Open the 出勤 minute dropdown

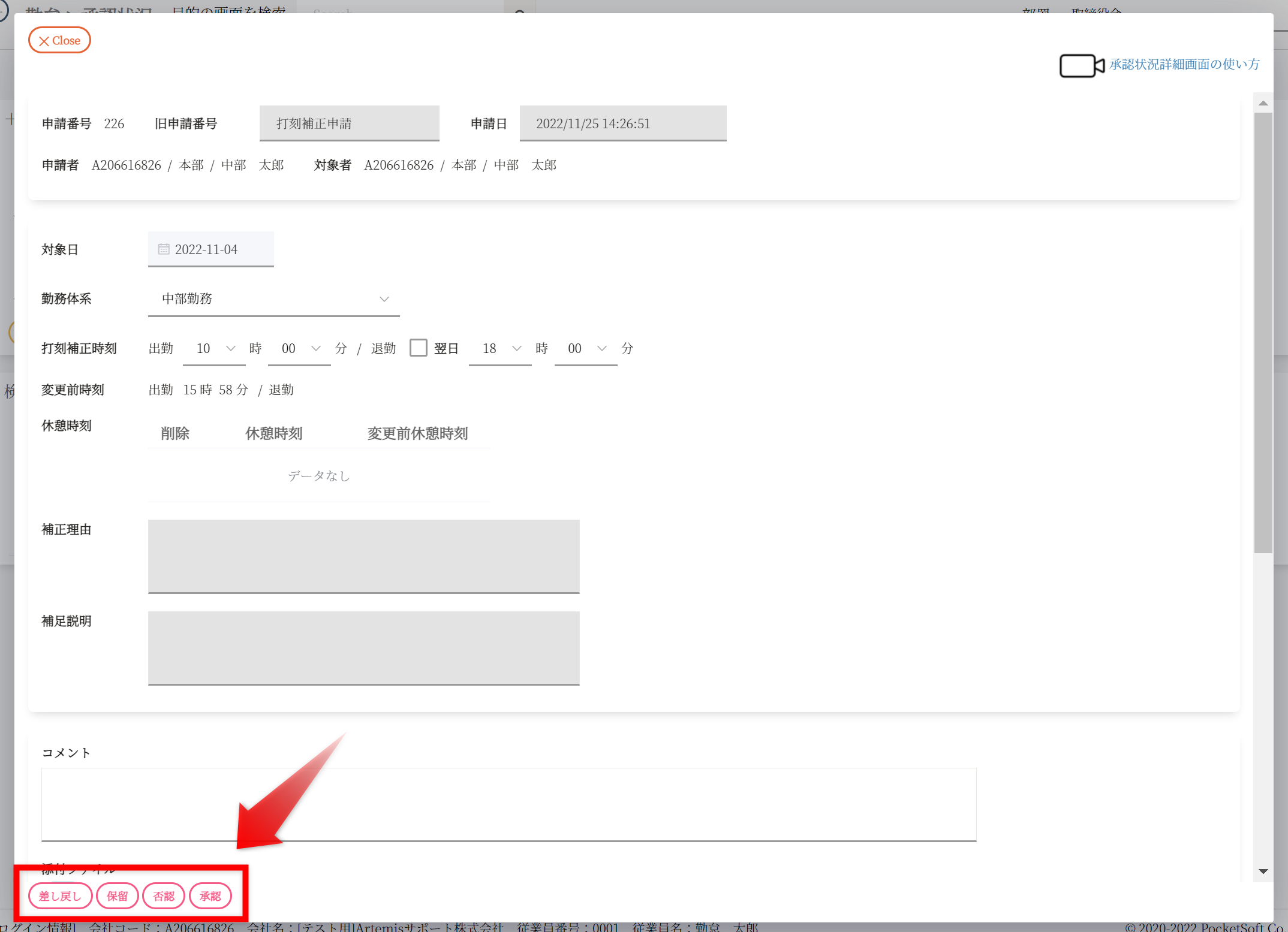click(x=299, y=349)
